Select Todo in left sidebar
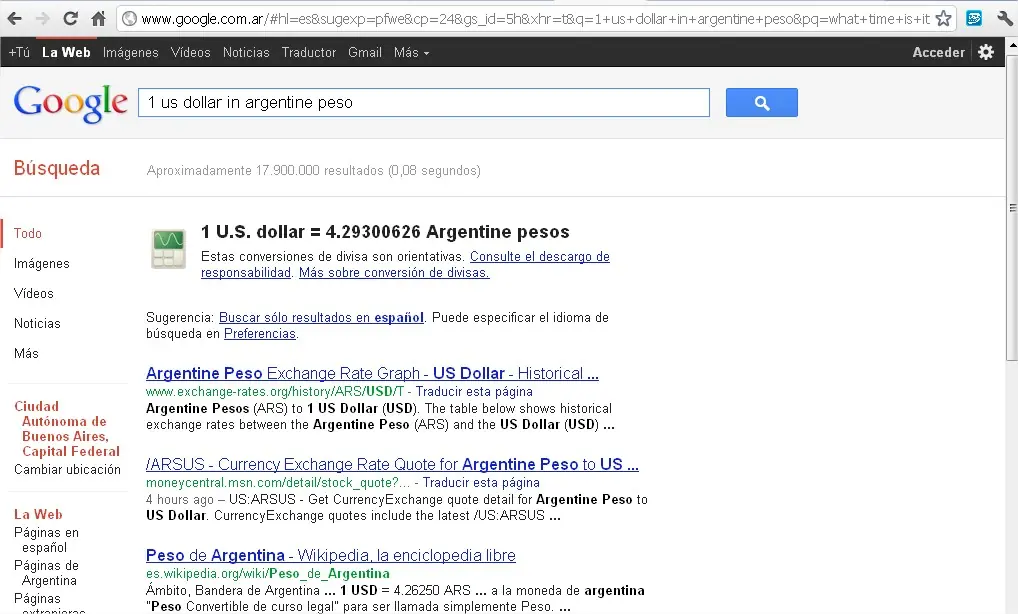 coord(28,233)
